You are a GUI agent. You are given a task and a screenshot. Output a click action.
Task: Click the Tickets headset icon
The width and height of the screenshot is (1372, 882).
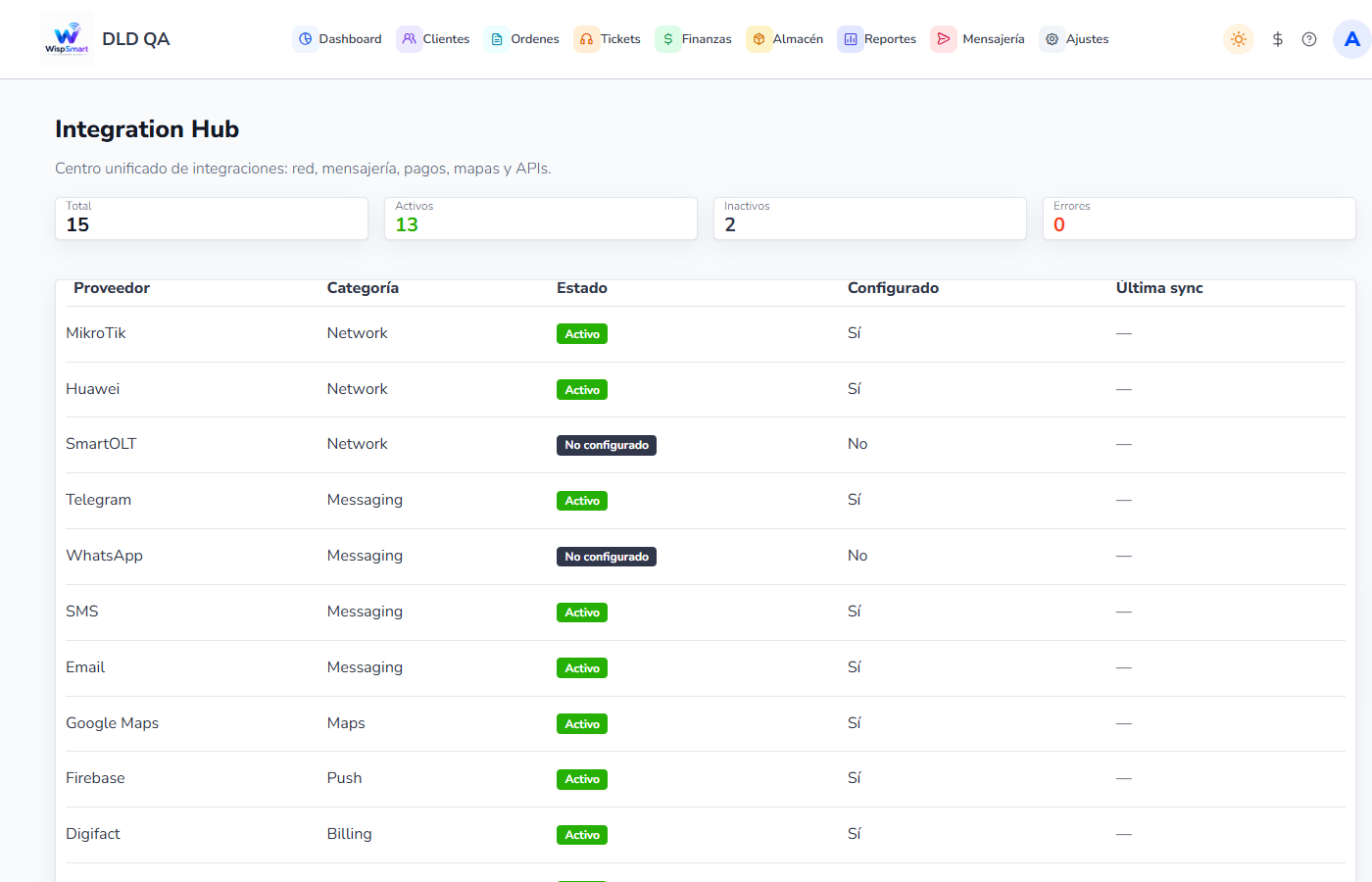click(586, 39)
